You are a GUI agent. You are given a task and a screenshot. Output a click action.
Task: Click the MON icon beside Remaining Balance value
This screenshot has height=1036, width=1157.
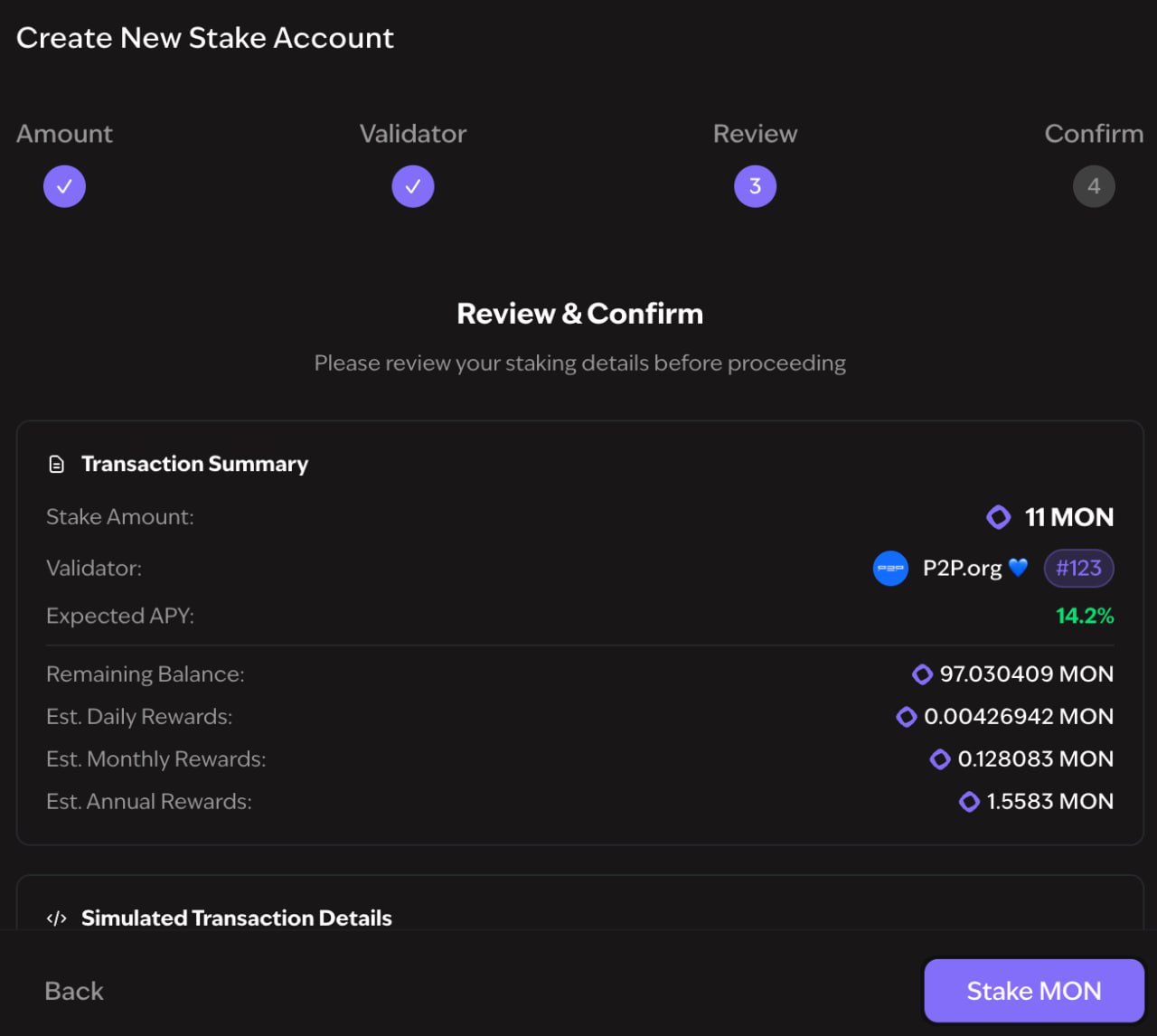(922, 674)
